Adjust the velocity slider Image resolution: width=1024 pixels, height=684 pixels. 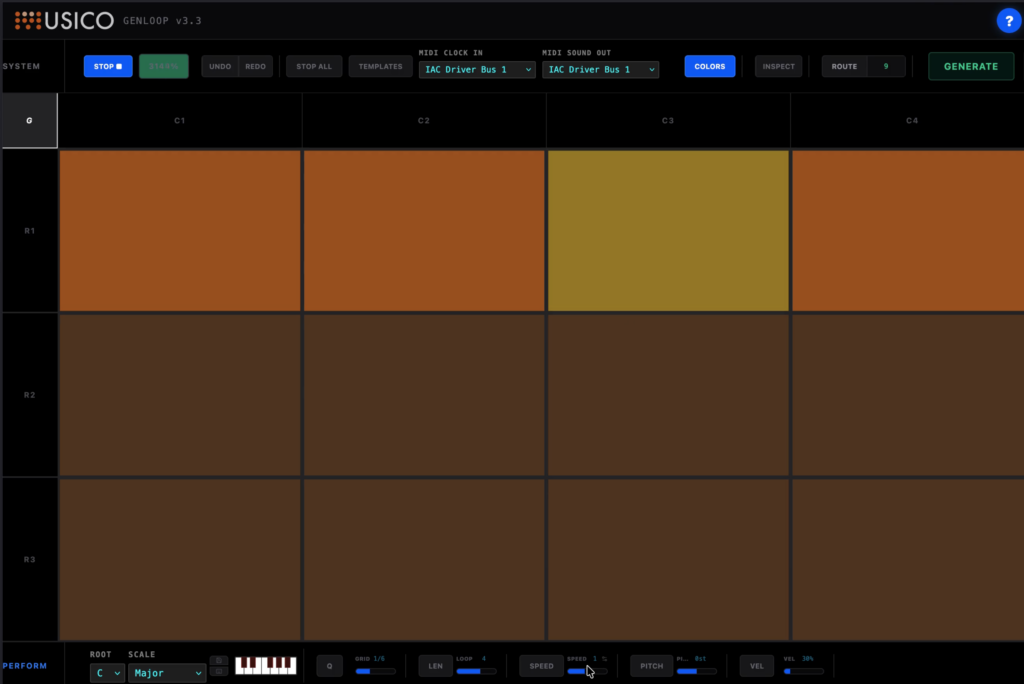coord(803,671)
